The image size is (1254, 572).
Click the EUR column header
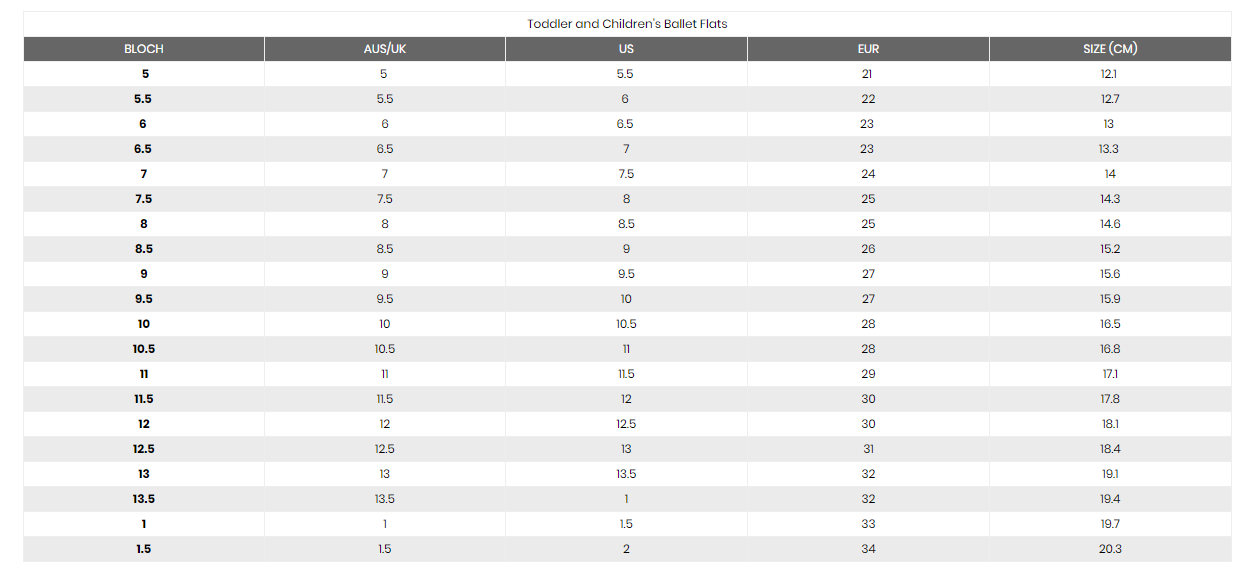[868, 49]
